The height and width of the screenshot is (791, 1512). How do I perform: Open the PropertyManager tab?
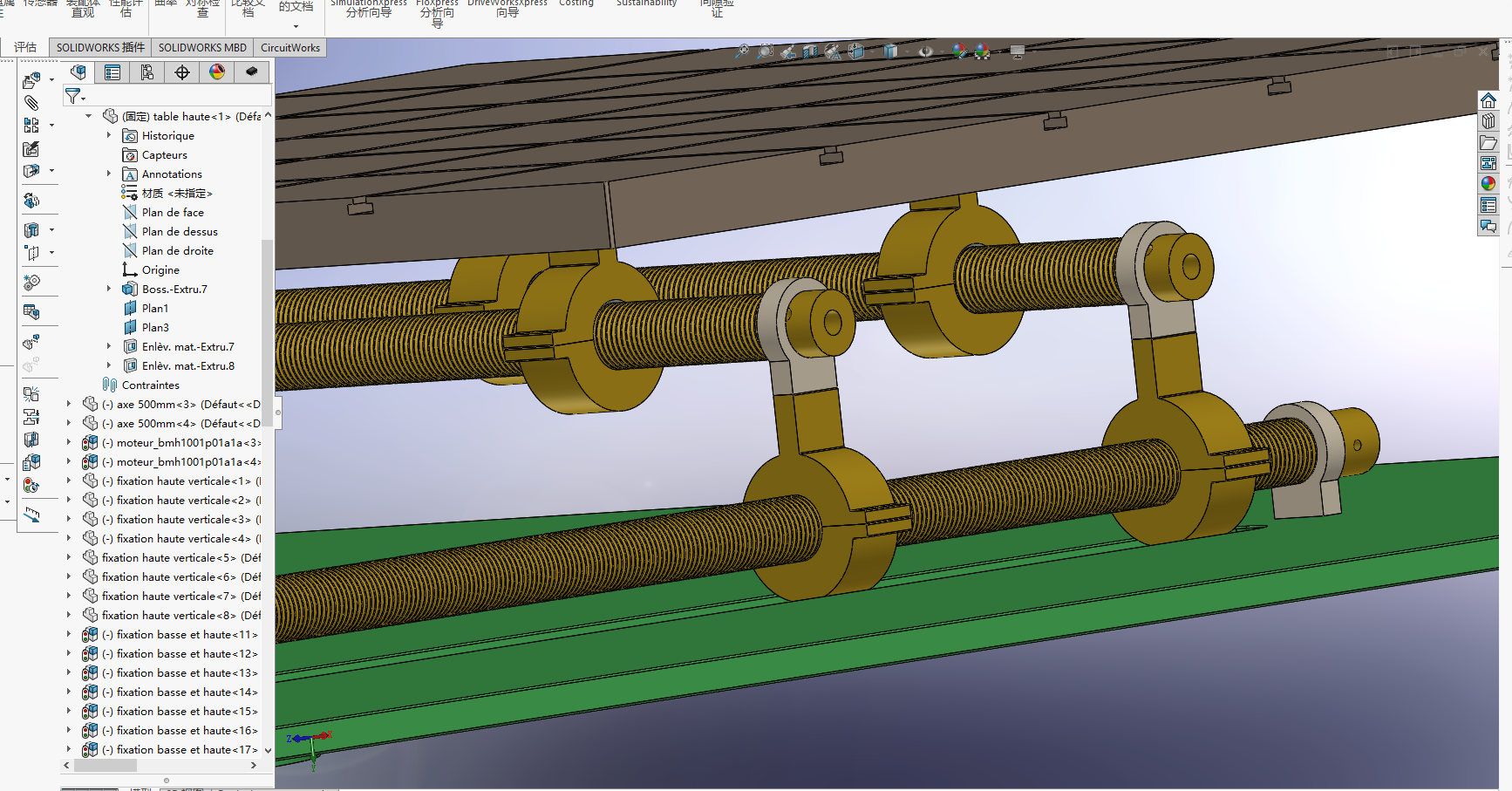(112, 72)
